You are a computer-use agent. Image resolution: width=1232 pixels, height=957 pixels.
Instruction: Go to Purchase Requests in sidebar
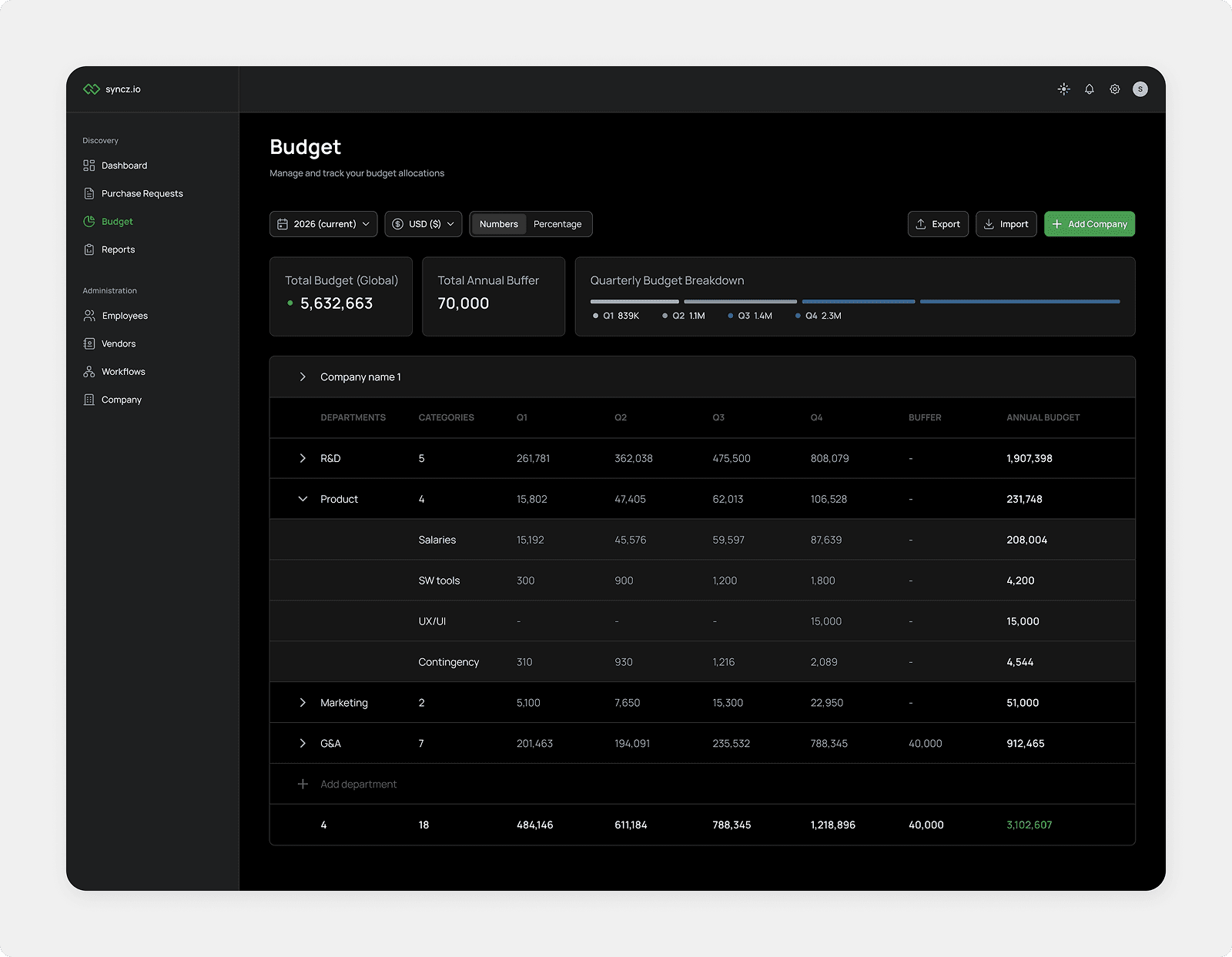click(142, 194)
